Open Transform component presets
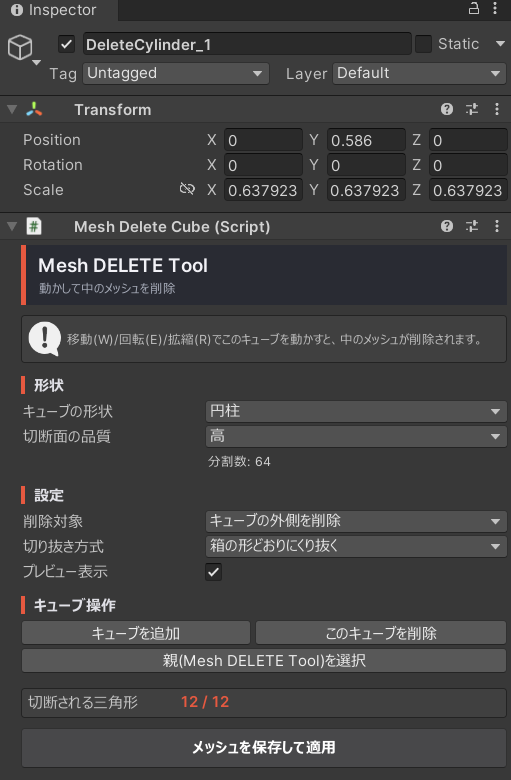This screenshot has height=780, width=511. [x=472, y=109]
